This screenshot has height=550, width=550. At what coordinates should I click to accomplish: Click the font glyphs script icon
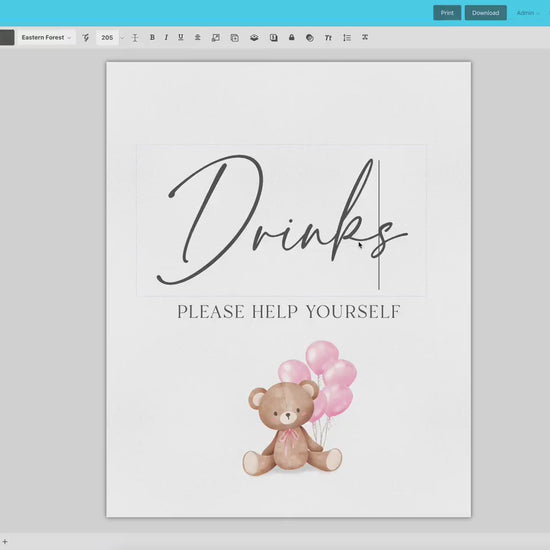click(x=86, y=38)
